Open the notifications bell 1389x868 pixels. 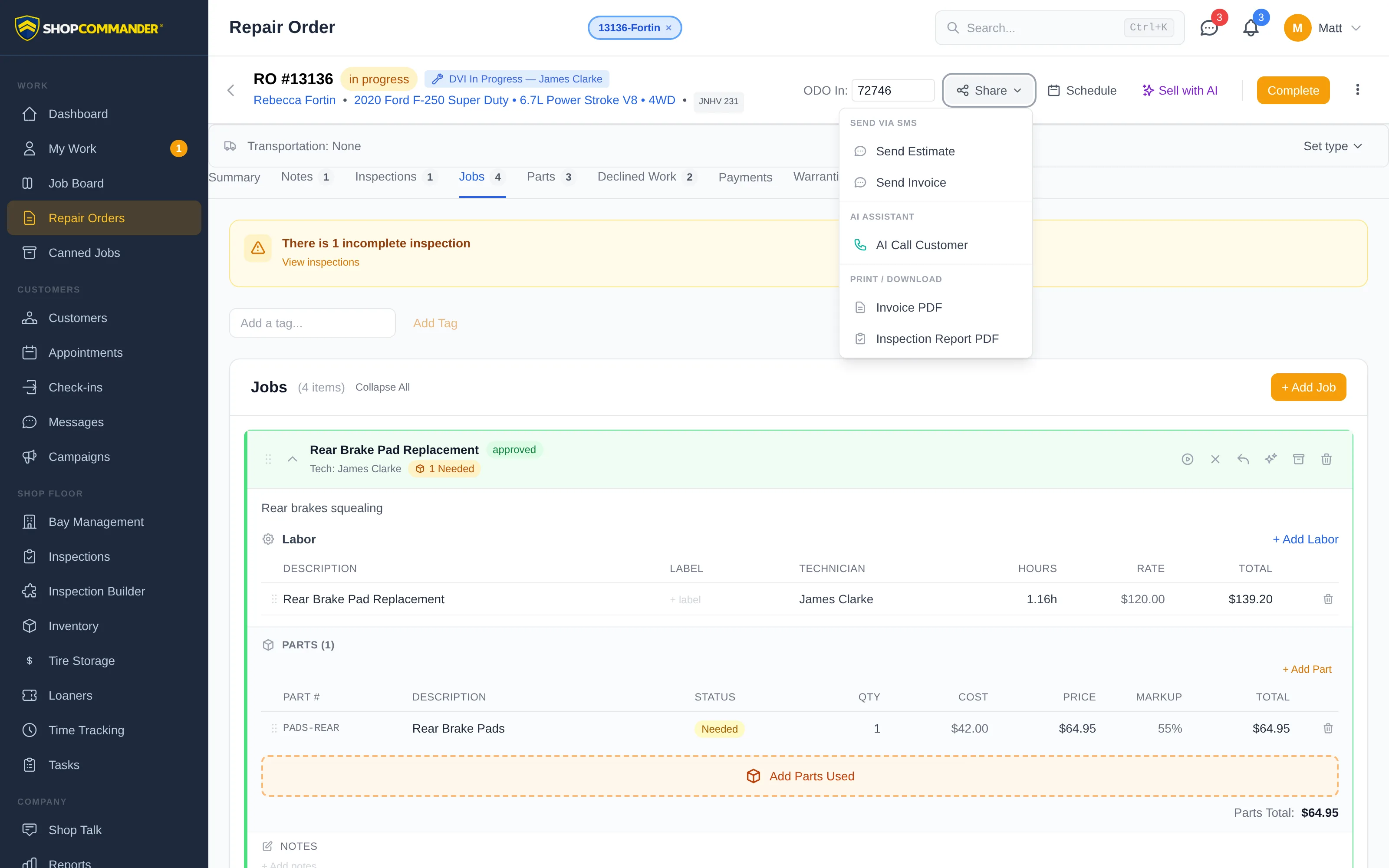pos(1251,27)
